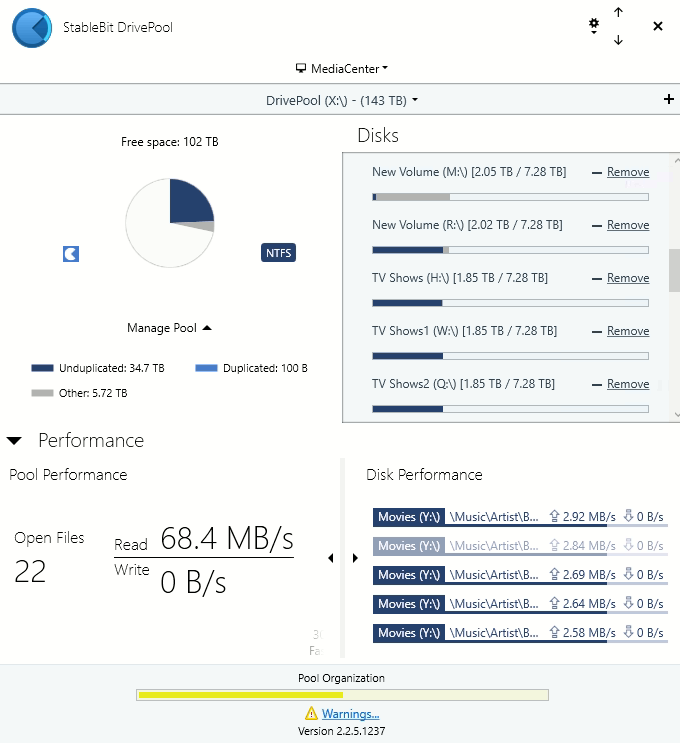Click the Pool Organization progress bar
The width and height of the screenshot is (680, 743).
pos(342,695)
